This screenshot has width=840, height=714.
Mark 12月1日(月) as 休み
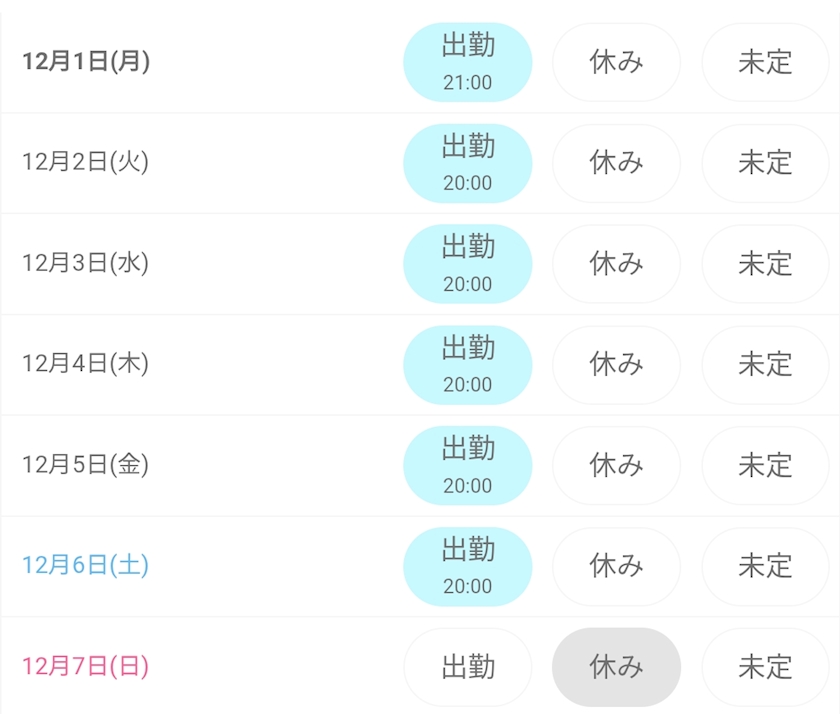616,62
